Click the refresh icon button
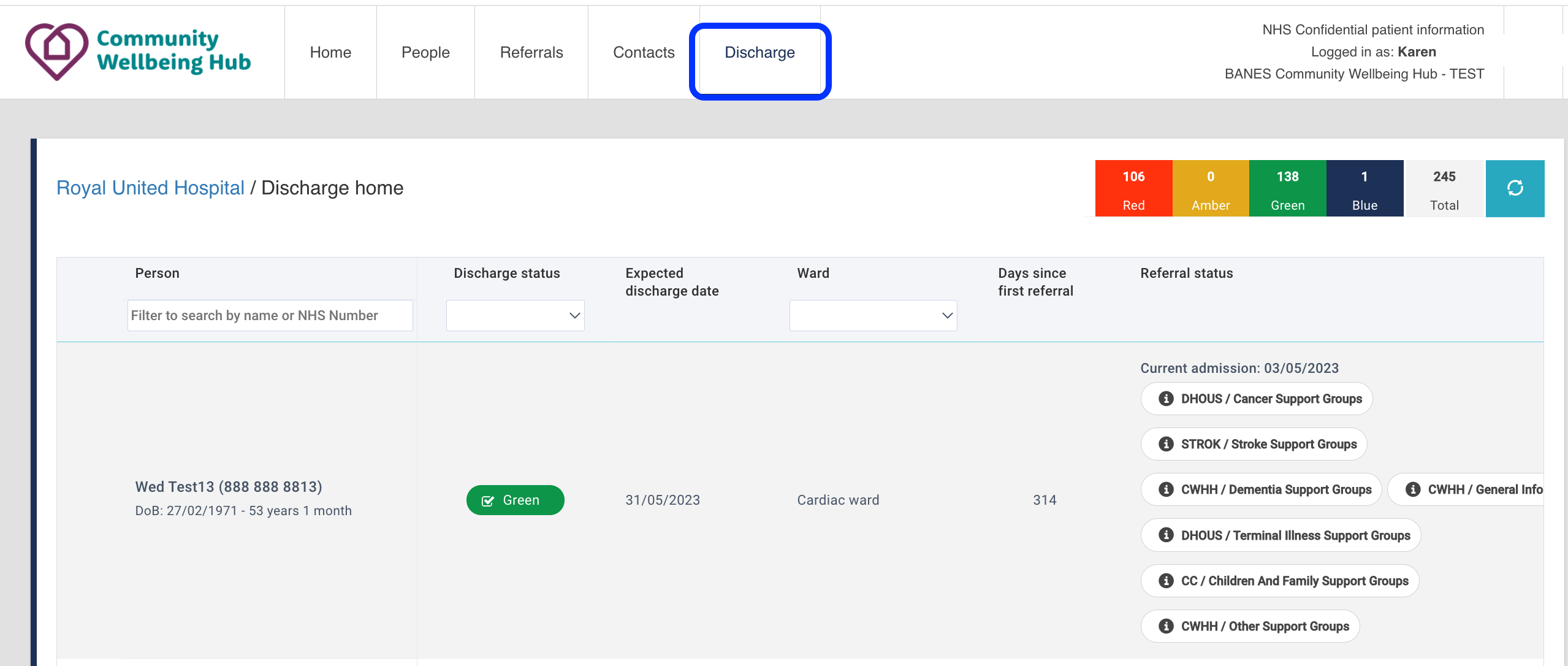This screenshot has width=1568, height=666. click(1514, 188)
